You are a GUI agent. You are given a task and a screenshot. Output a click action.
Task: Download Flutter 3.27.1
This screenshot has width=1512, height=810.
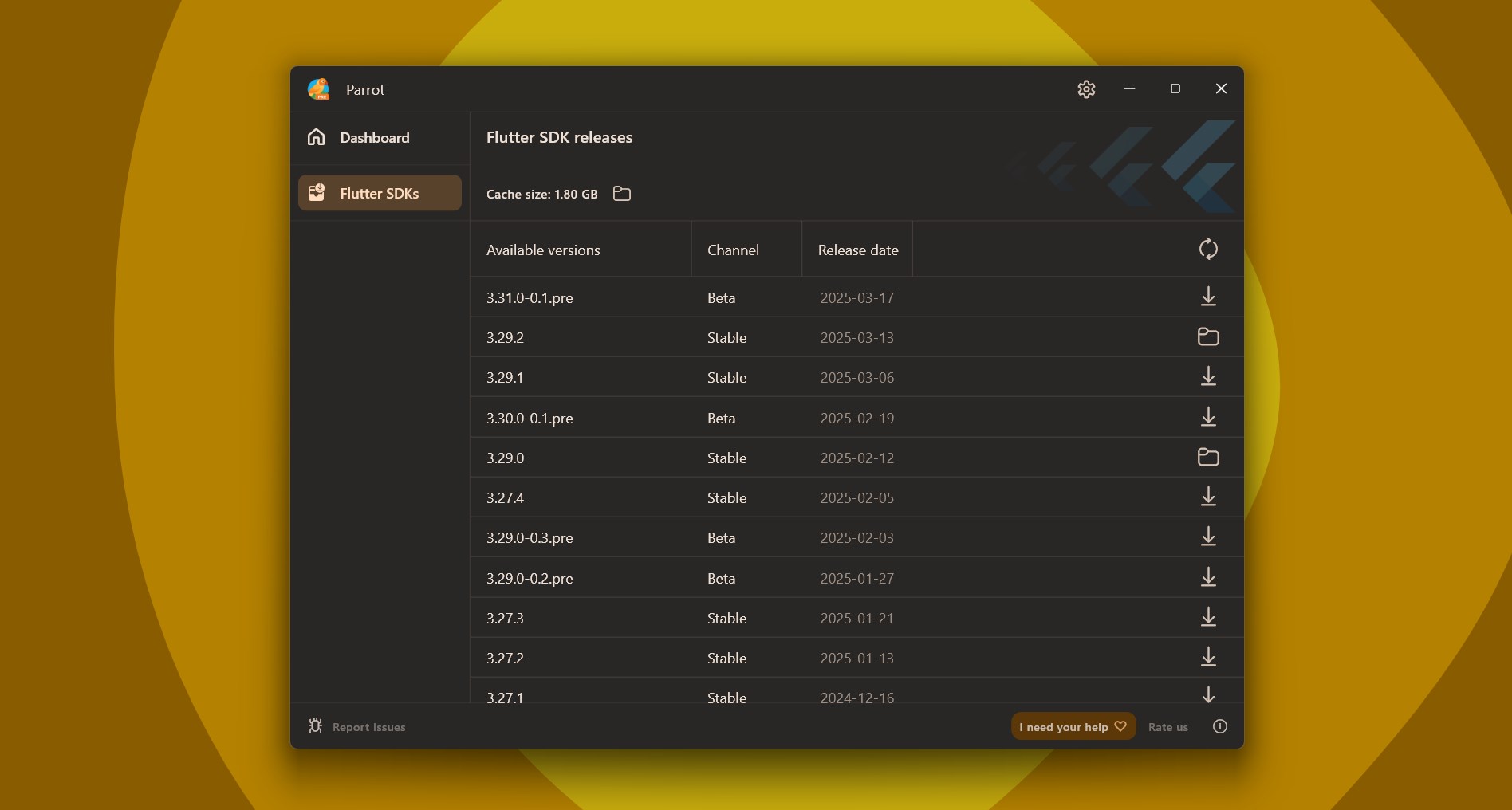(1208, 694)
